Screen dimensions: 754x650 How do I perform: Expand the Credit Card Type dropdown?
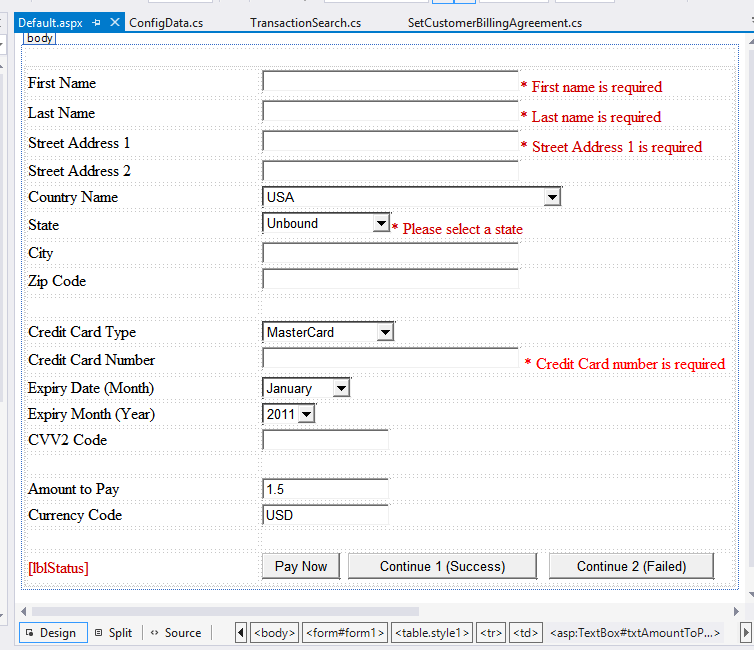click(x=385, y=332)
